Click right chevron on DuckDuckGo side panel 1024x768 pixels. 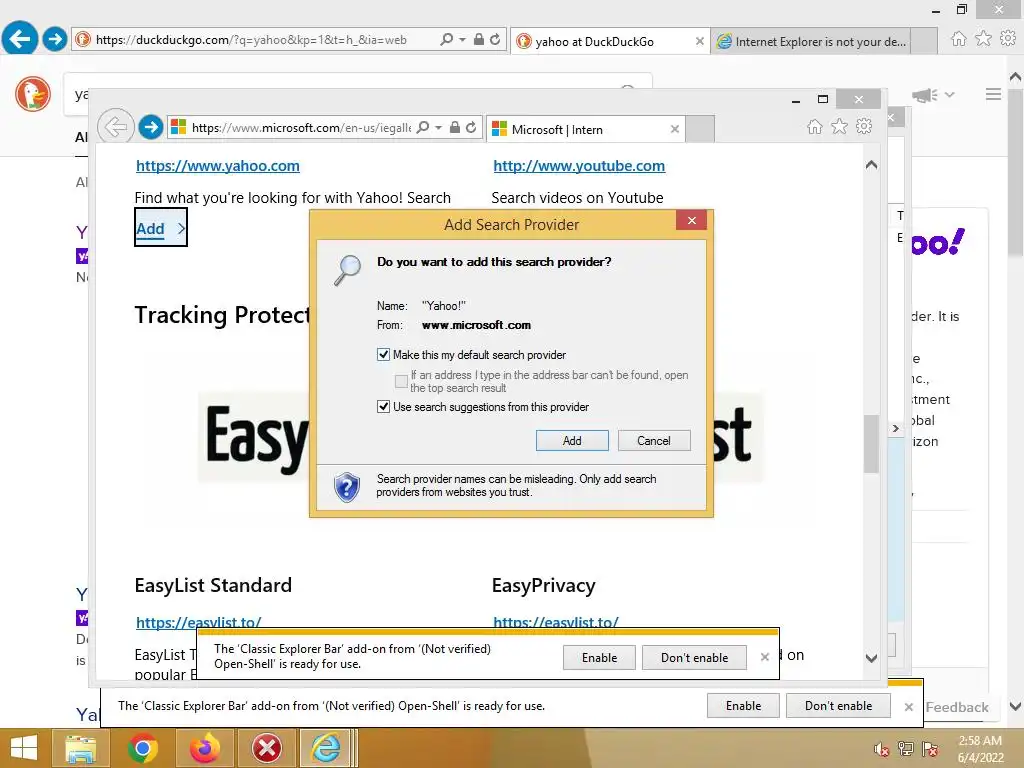[895, 428]
